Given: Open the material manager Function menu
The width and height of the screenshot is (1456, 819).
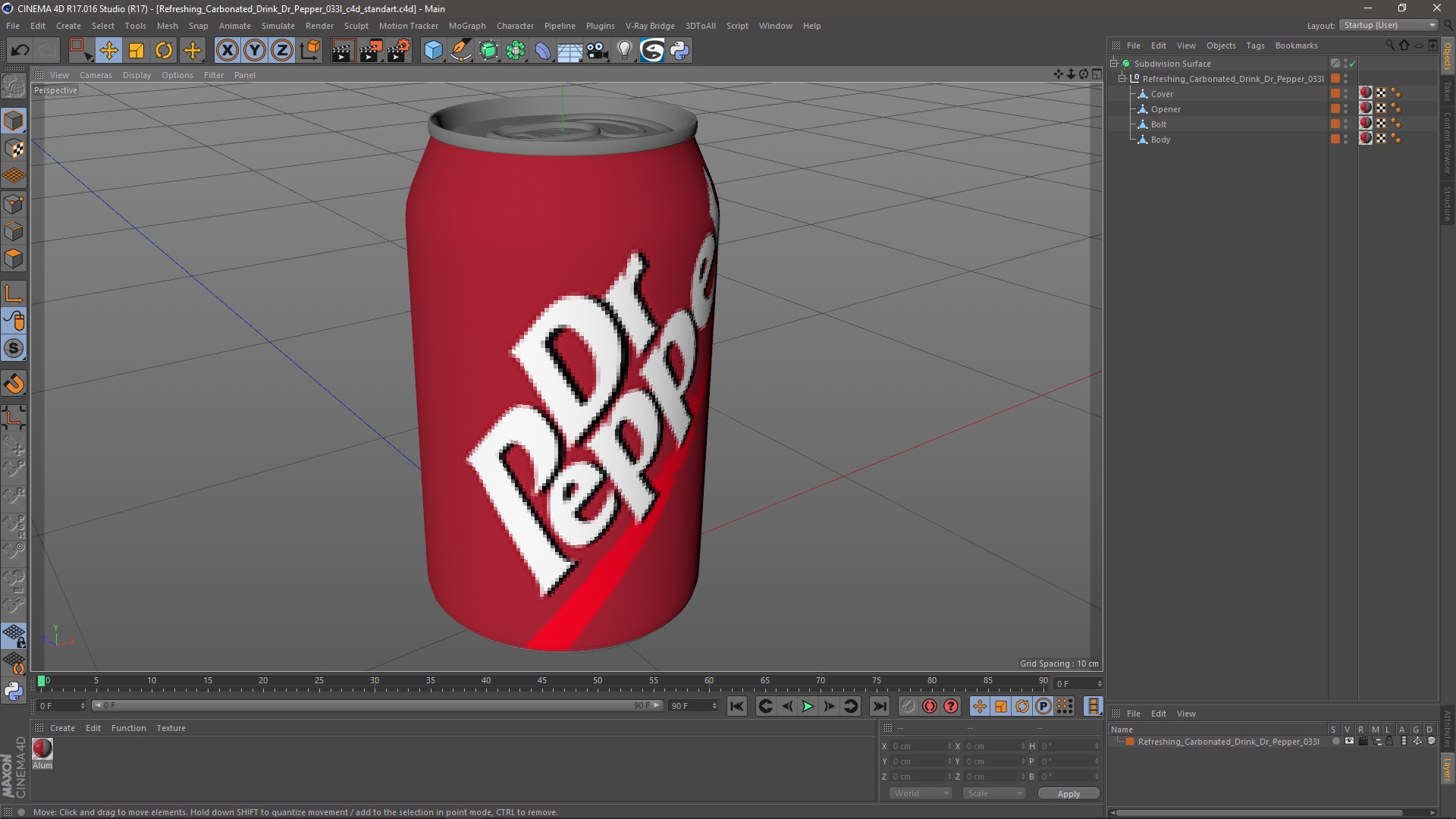Looking at the screenshot, I should point(128,728).
